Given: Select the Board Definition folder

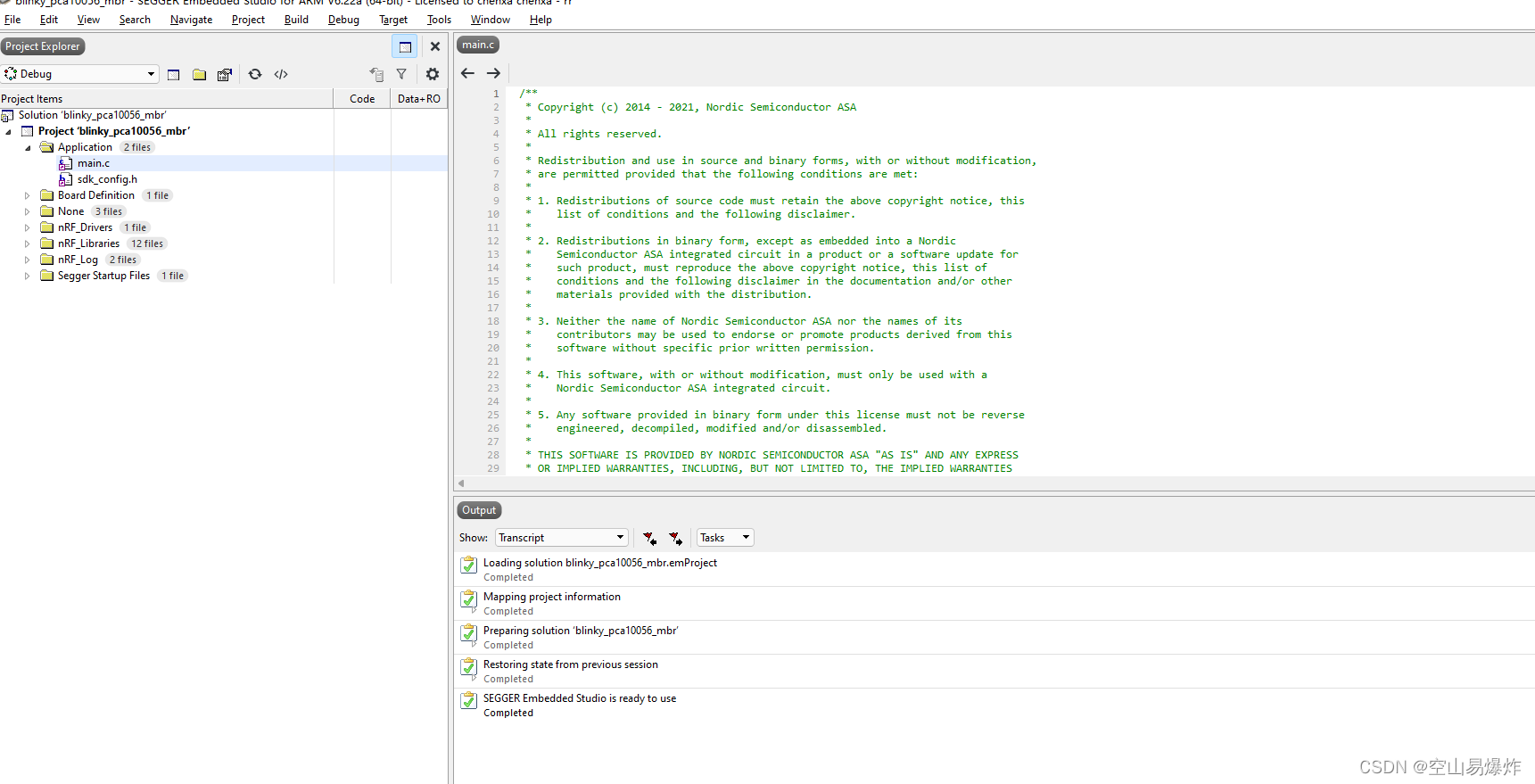Looking at the screenshot, I should (x=96, y=195).
